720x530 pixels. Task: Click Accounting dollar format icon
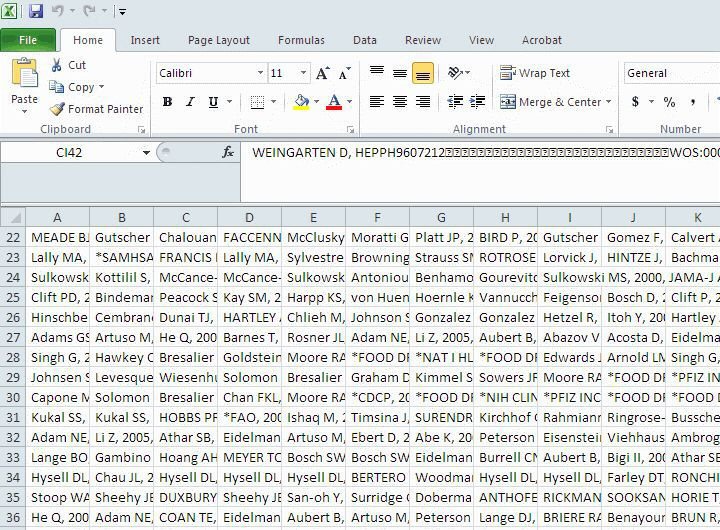635,101
